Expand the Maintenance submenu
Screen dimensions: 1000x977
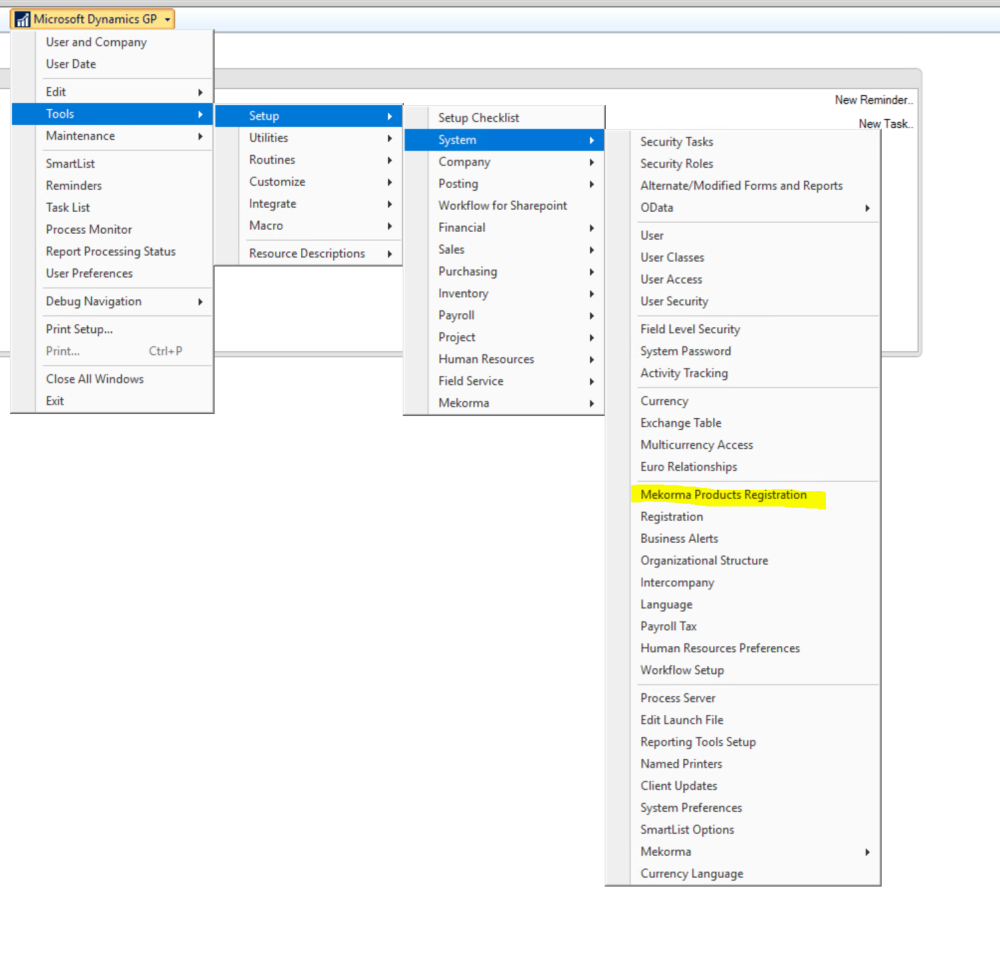(112, 136)
